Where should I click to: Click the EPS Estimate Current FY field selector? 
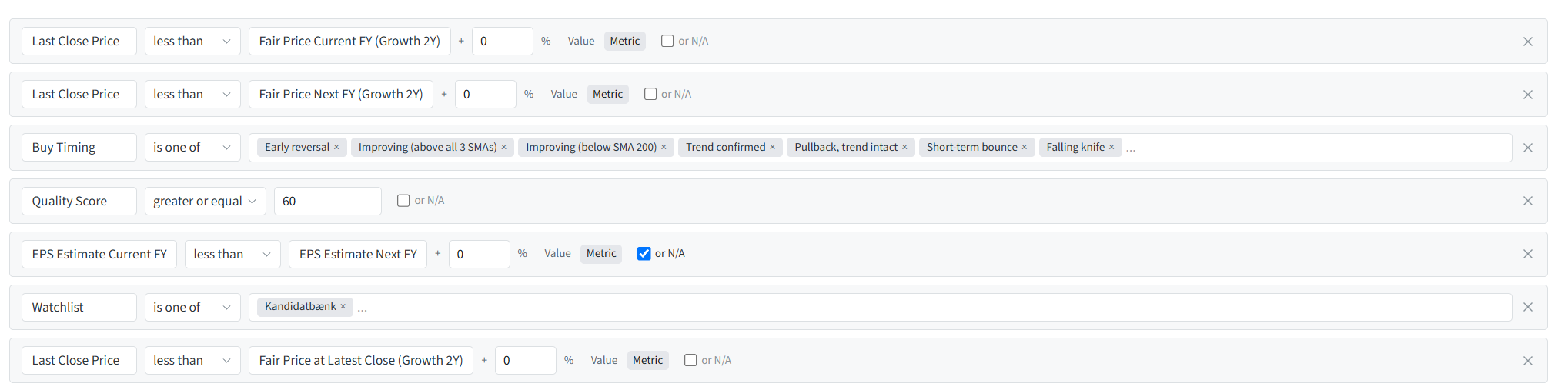point(99,255)
